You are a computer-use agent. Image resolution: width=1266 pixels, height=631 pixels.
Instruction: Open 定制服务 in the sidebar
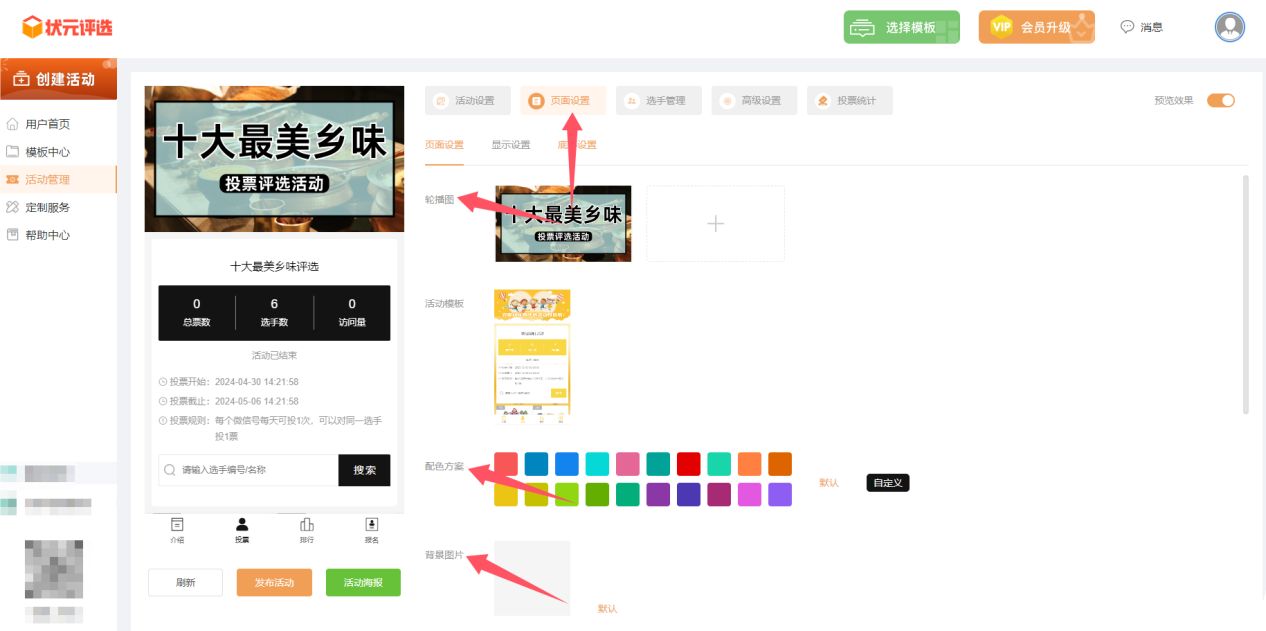pos(47,207)
